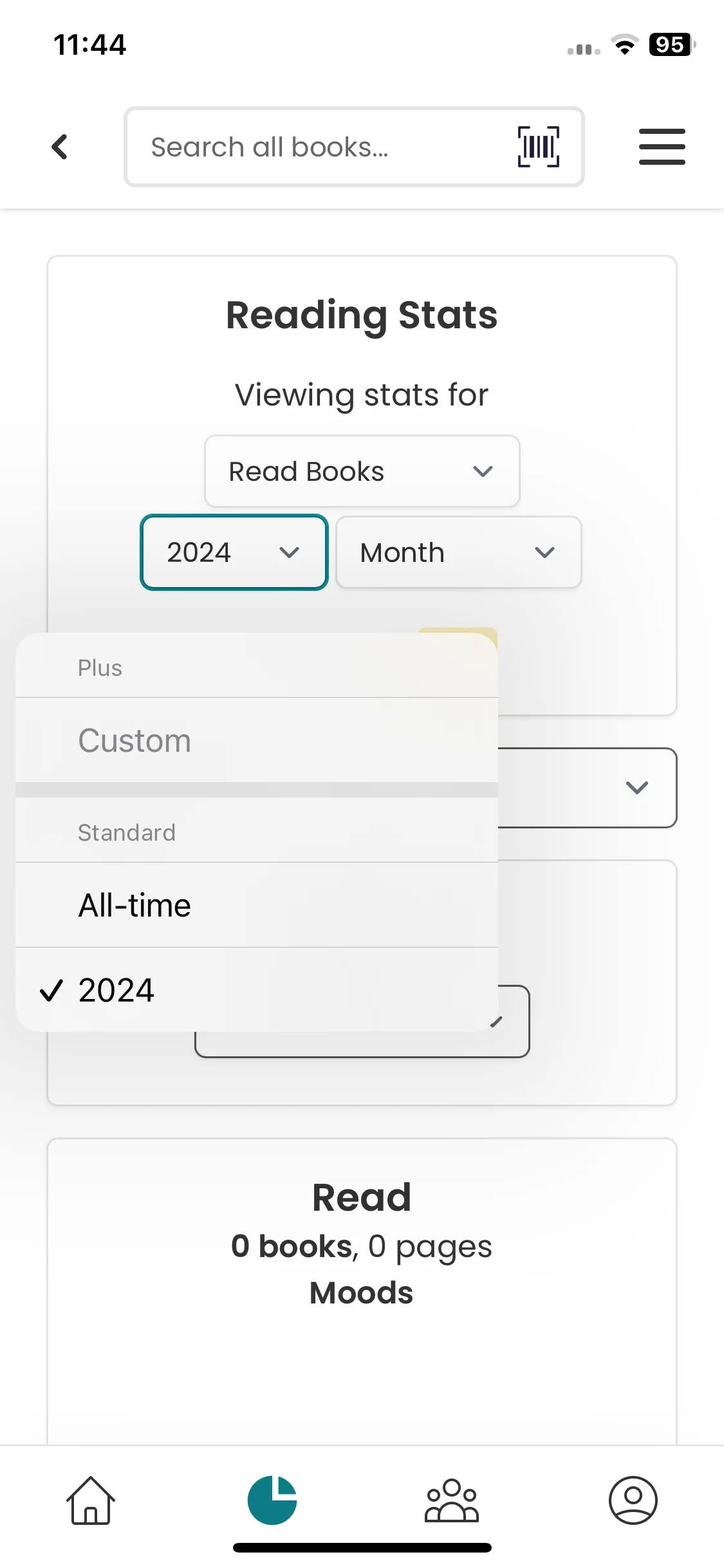The height and width of the screenshot is (1568, 724).
Task: Open the Community people tab
Action: click(x=452, y=1500)
